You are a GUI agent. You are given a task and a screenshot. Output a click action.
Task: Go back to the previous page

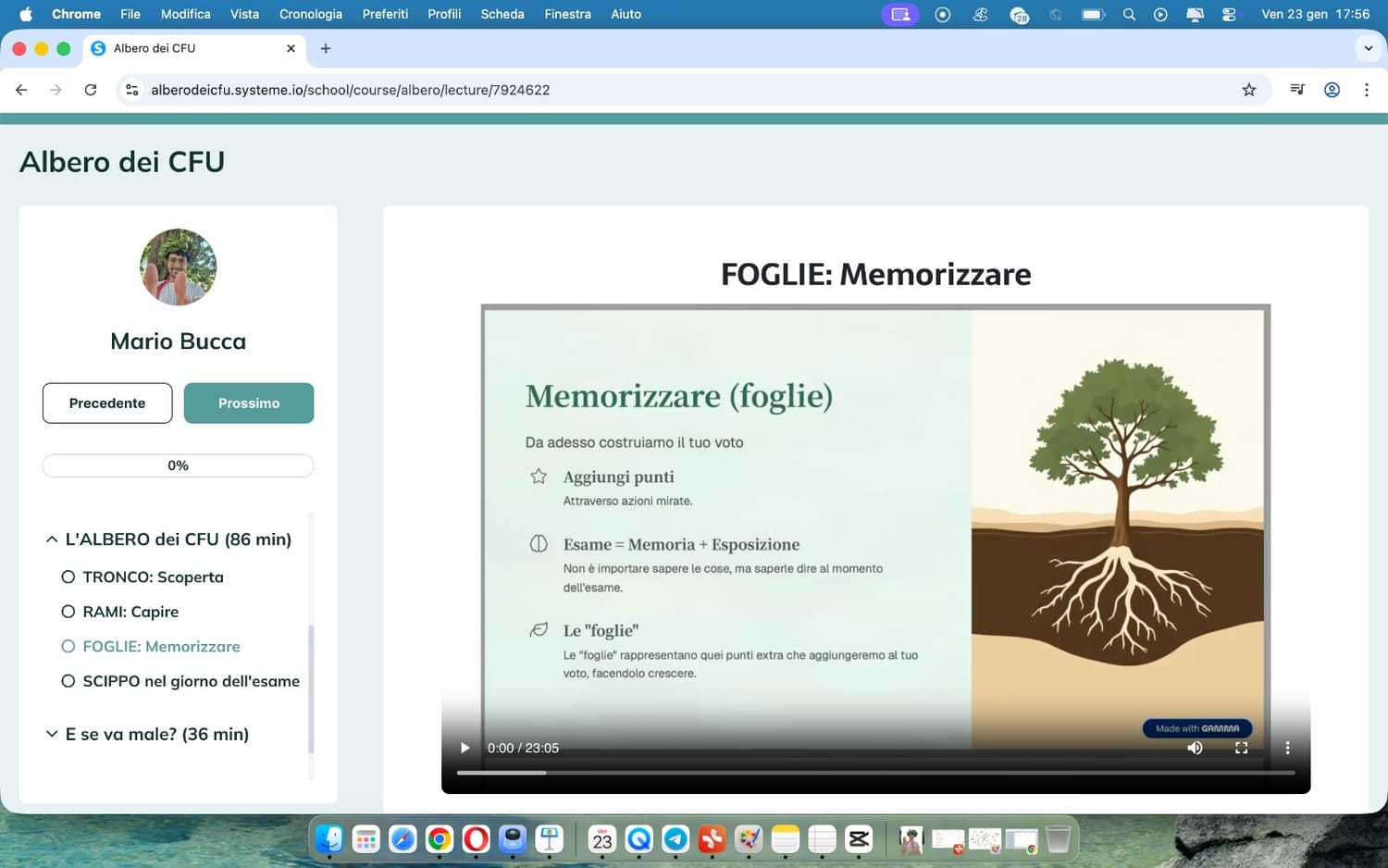(x=21, y=90)
